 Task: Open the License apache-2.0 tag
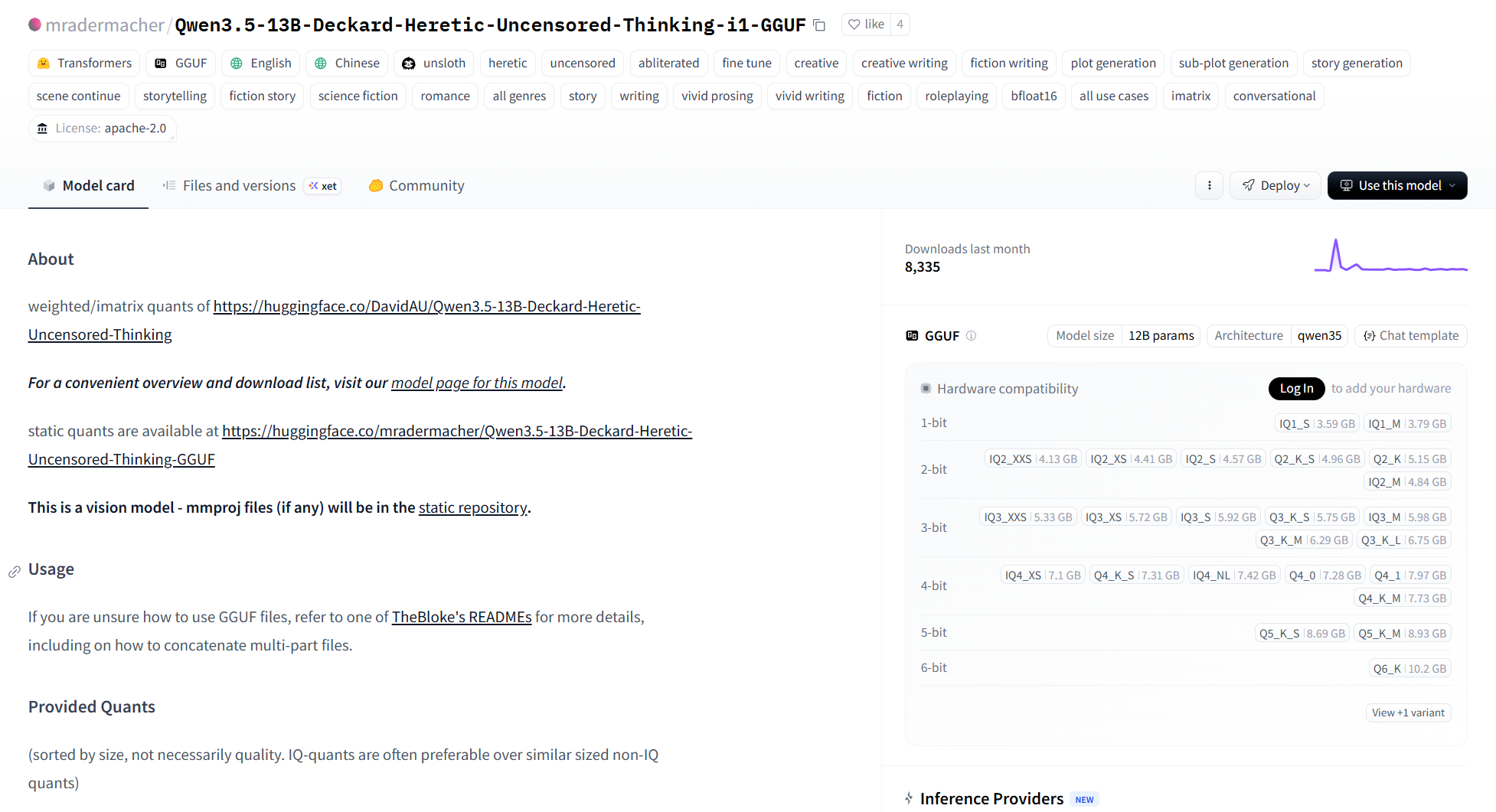point(103,128)
